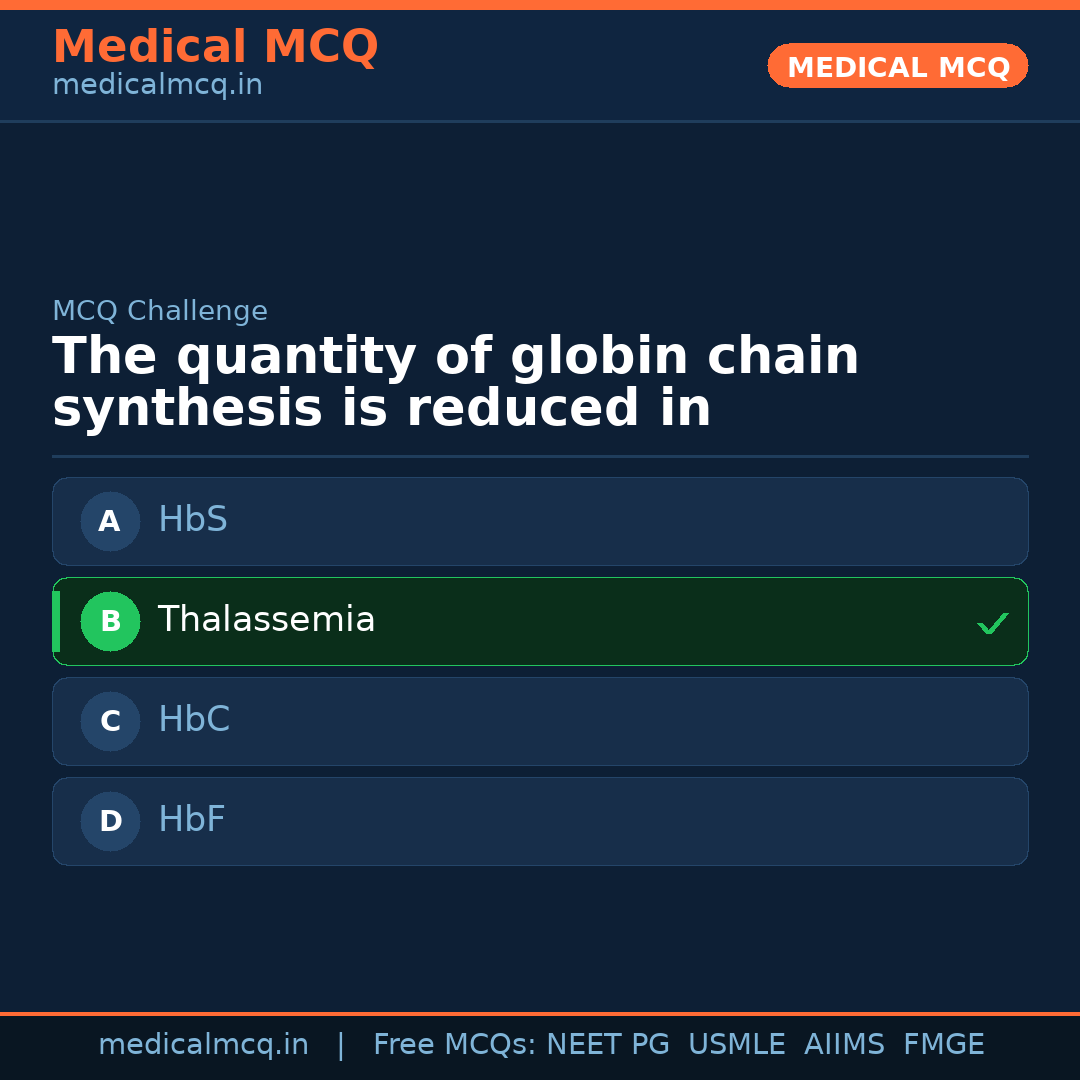The image size is (1080, 1080).
Task: Select "FMGE" in the footer
Action: pyautogui.click(x=944, y=1045)
